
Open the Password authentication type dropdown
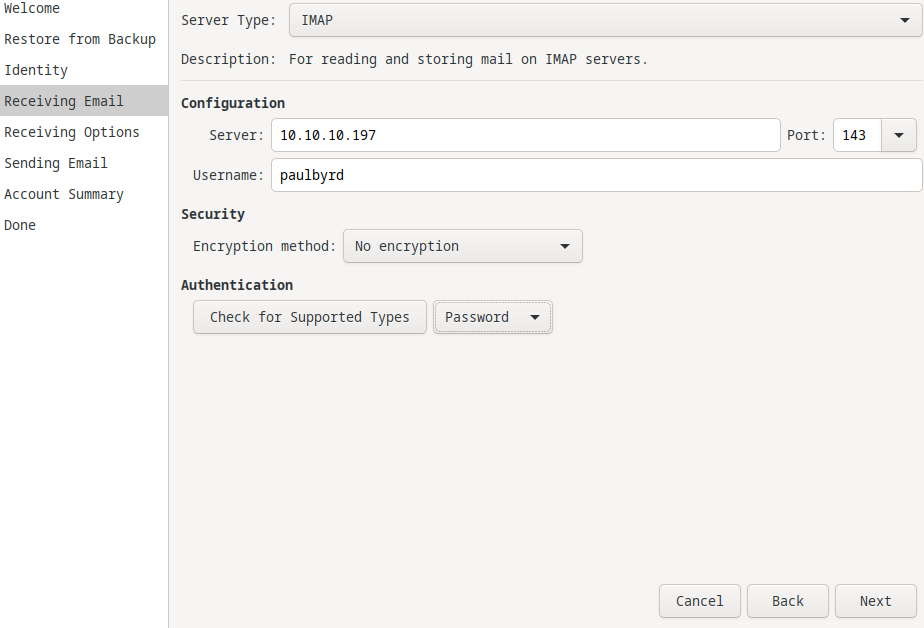click(492, 317)
